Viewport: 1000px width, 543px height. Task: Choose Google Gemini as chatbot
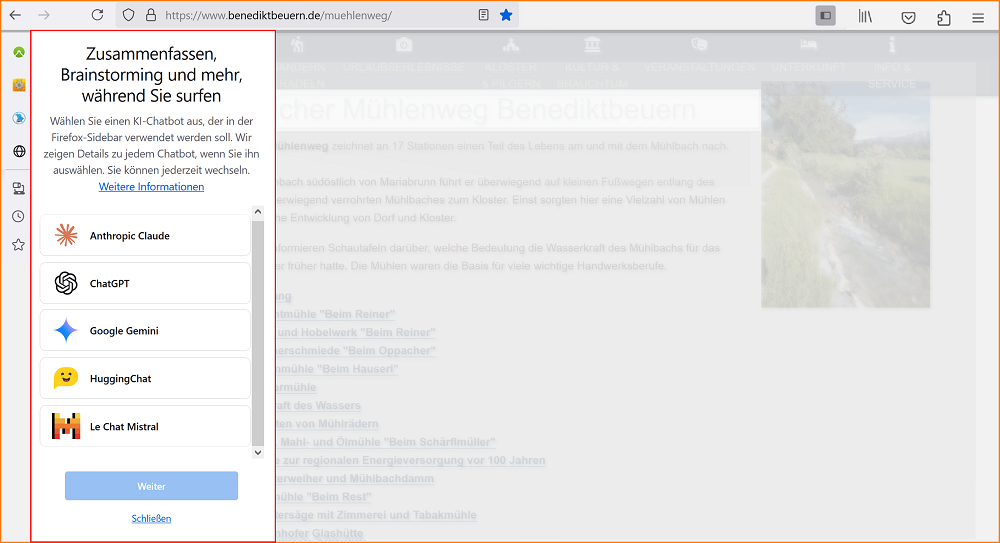pos(145,331)
